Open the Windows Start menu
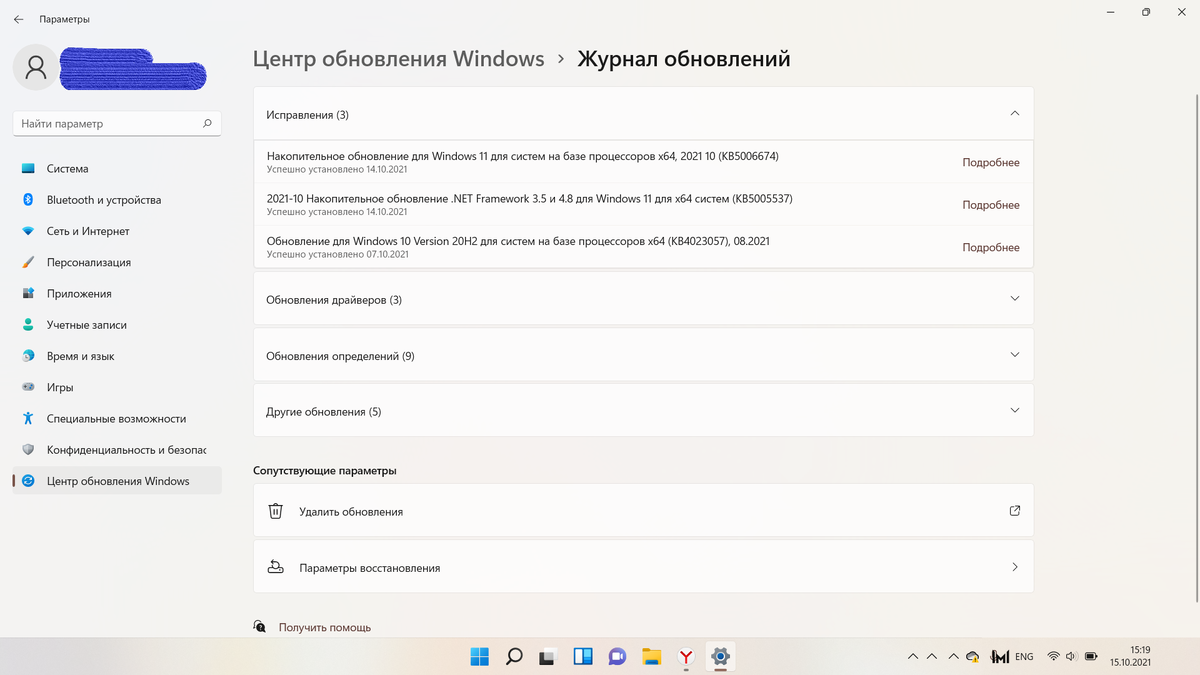 (x=480, y=657)
